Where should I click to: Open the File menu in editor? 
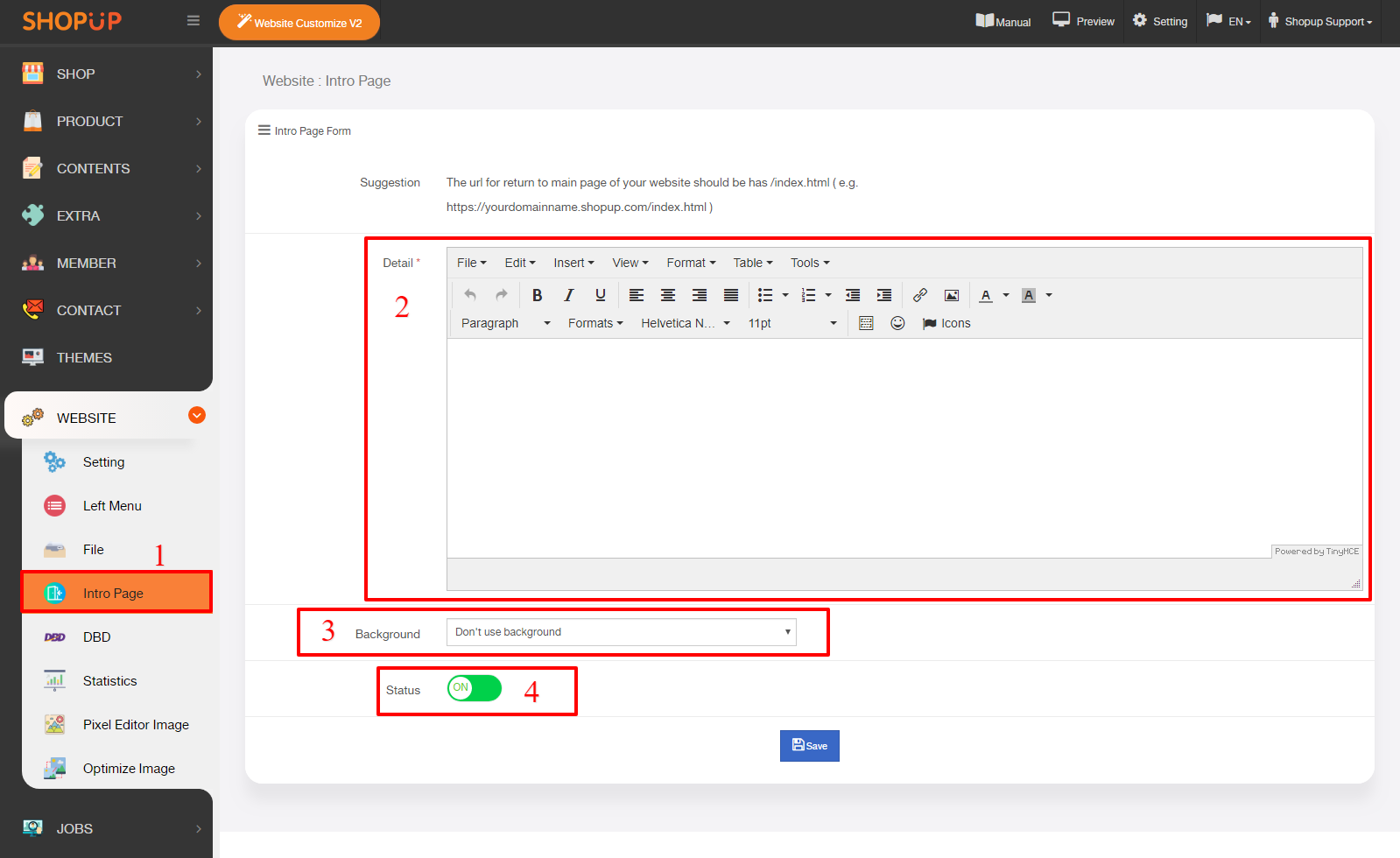click(x=472, y=263)
